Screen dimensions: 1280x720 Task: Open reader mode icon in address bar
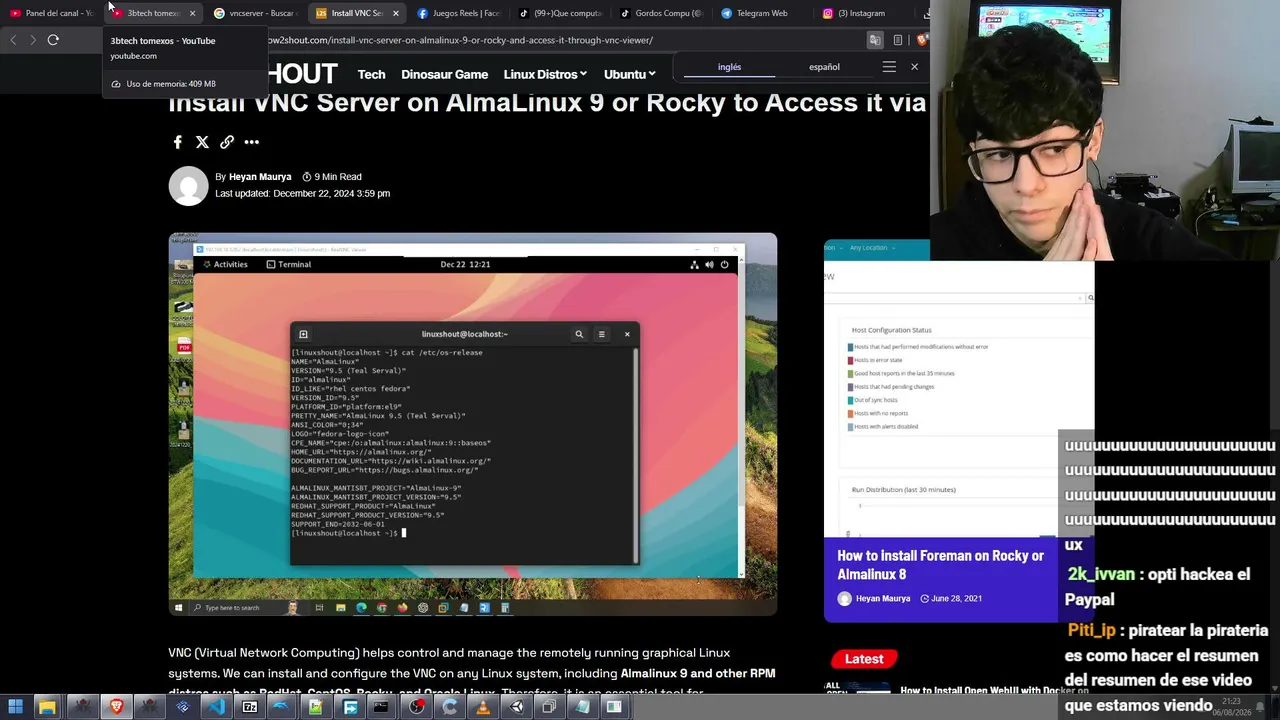898,40
